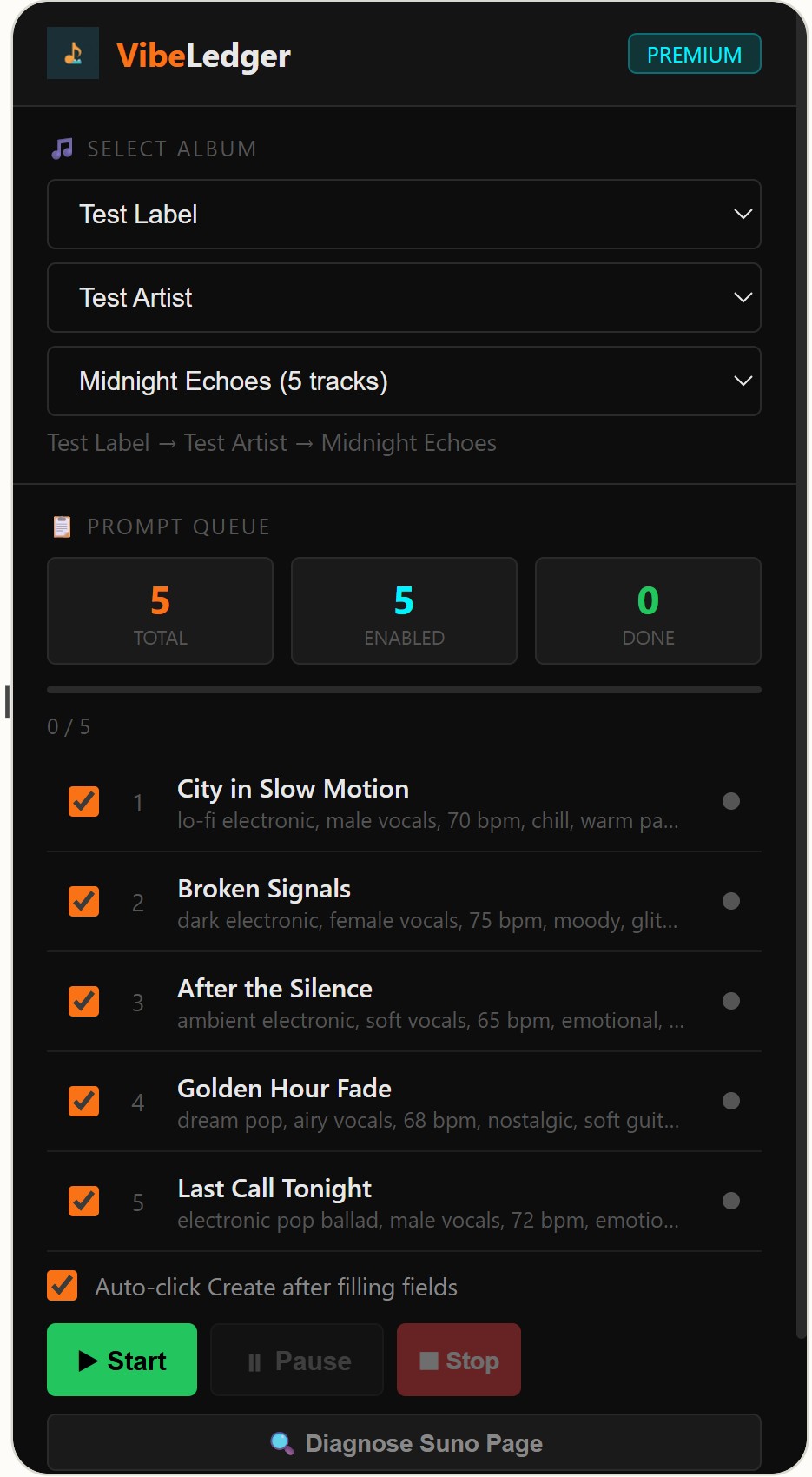Screen dimensions: 812x1477
Task: Click the ENABLED stats tile
Action: pos(404,610)
